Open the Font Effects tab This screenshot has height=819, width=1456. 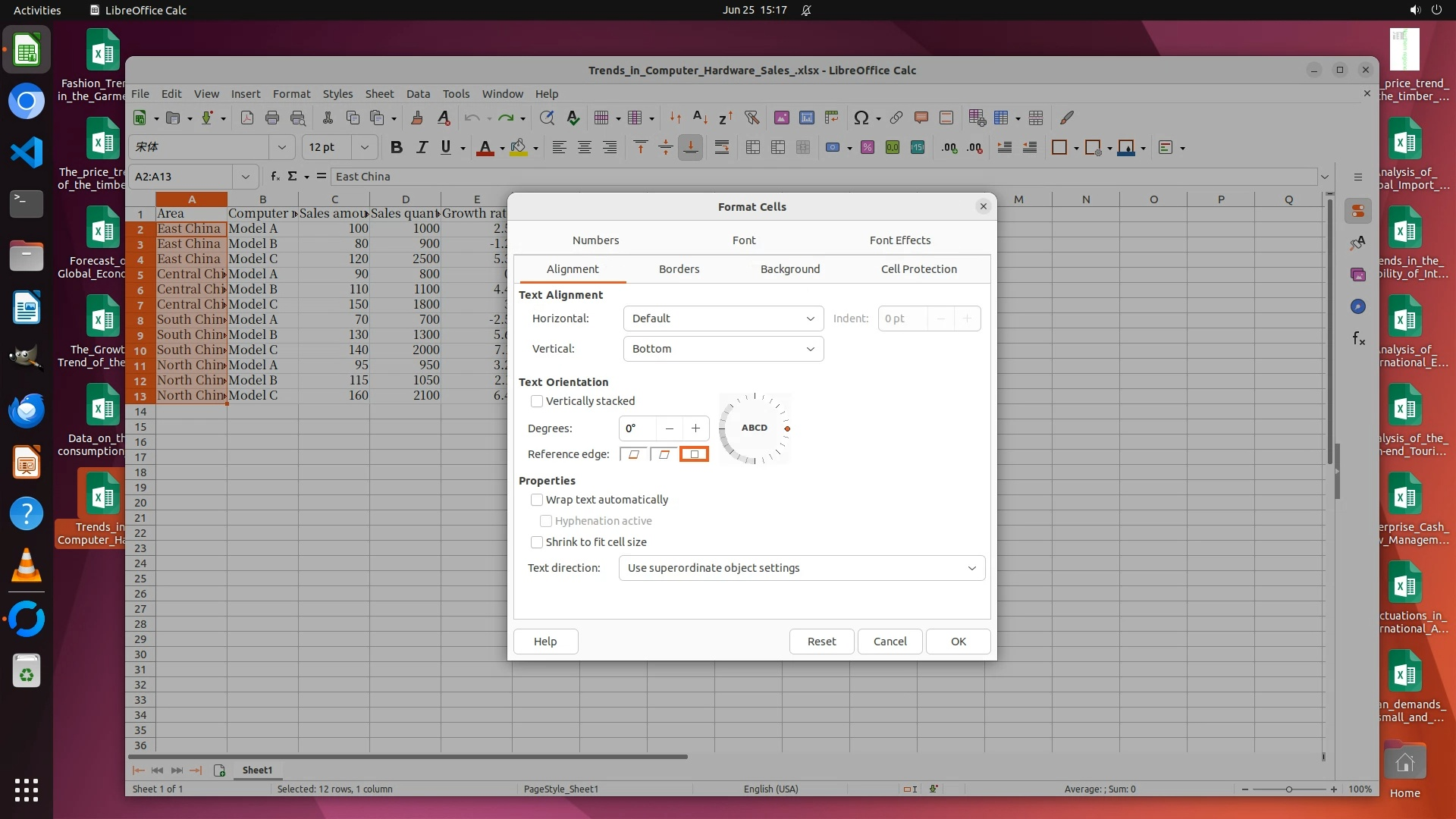click(899, 240)
